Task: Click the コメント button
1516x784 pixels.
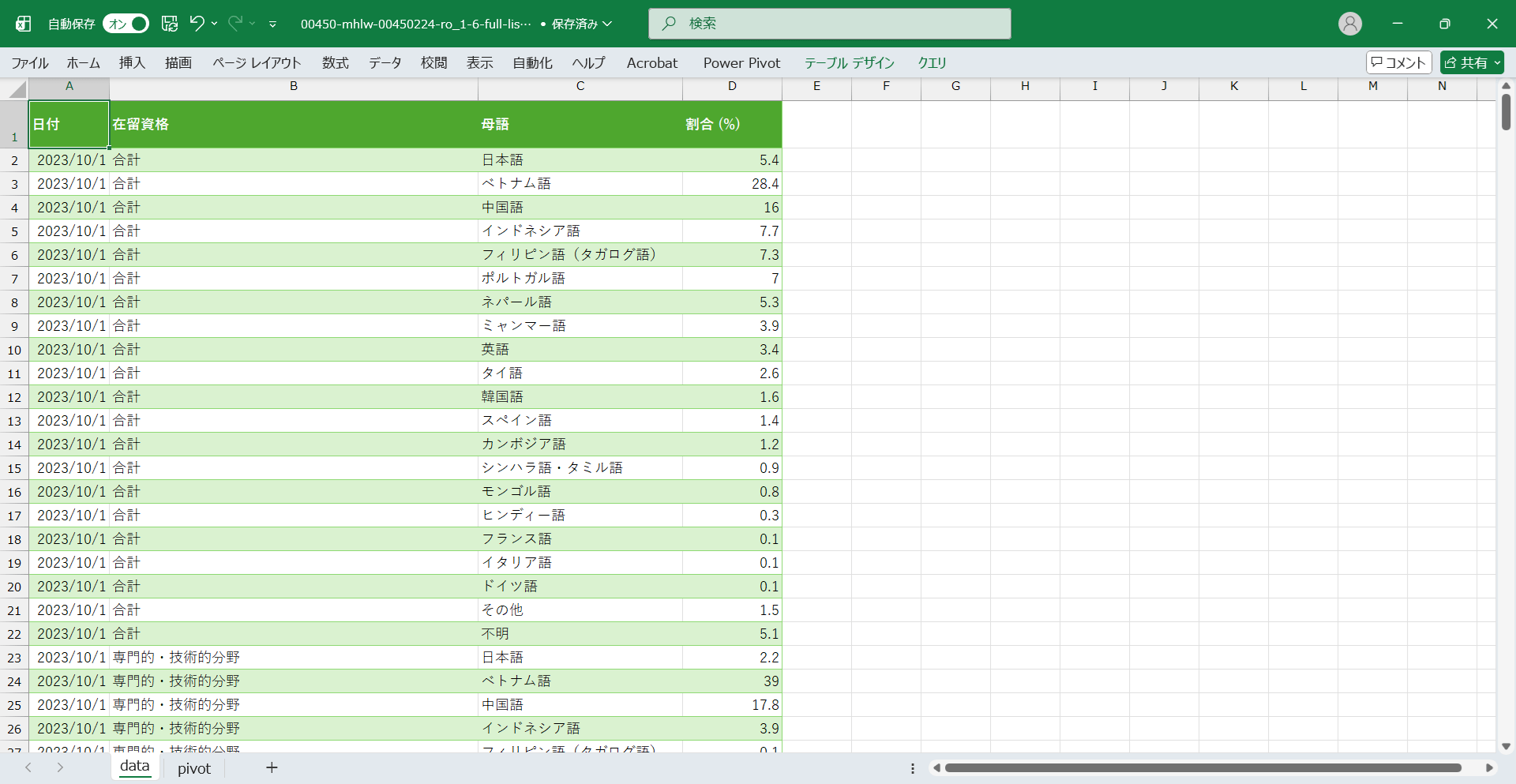Action: [1398, 62]
